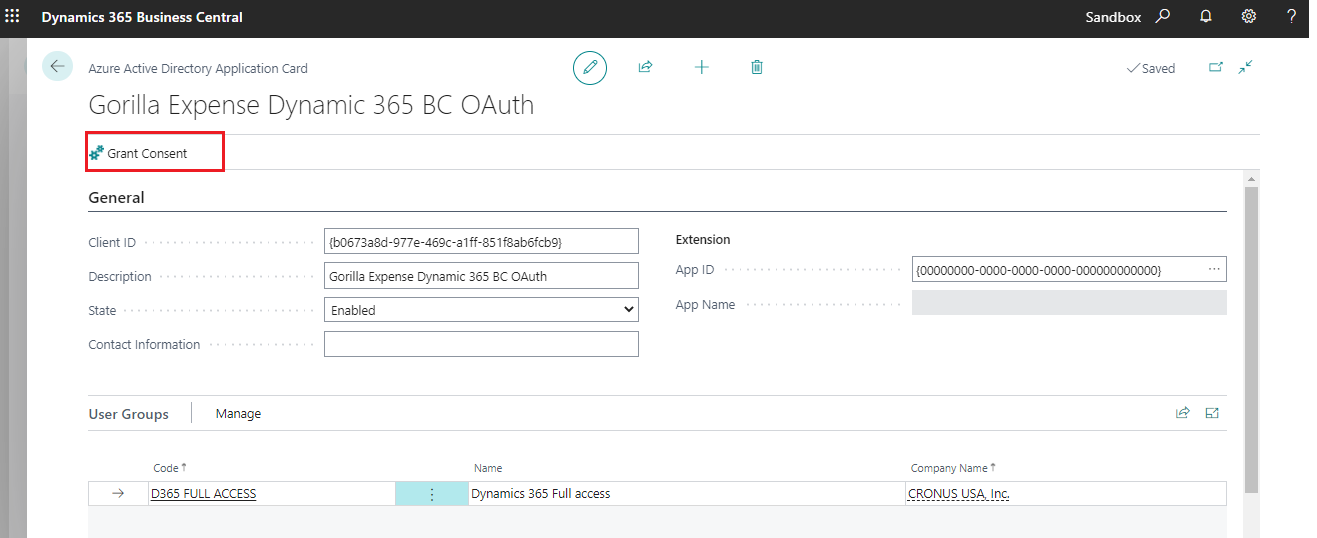Click the Client ID field

[x=481, y=241]
